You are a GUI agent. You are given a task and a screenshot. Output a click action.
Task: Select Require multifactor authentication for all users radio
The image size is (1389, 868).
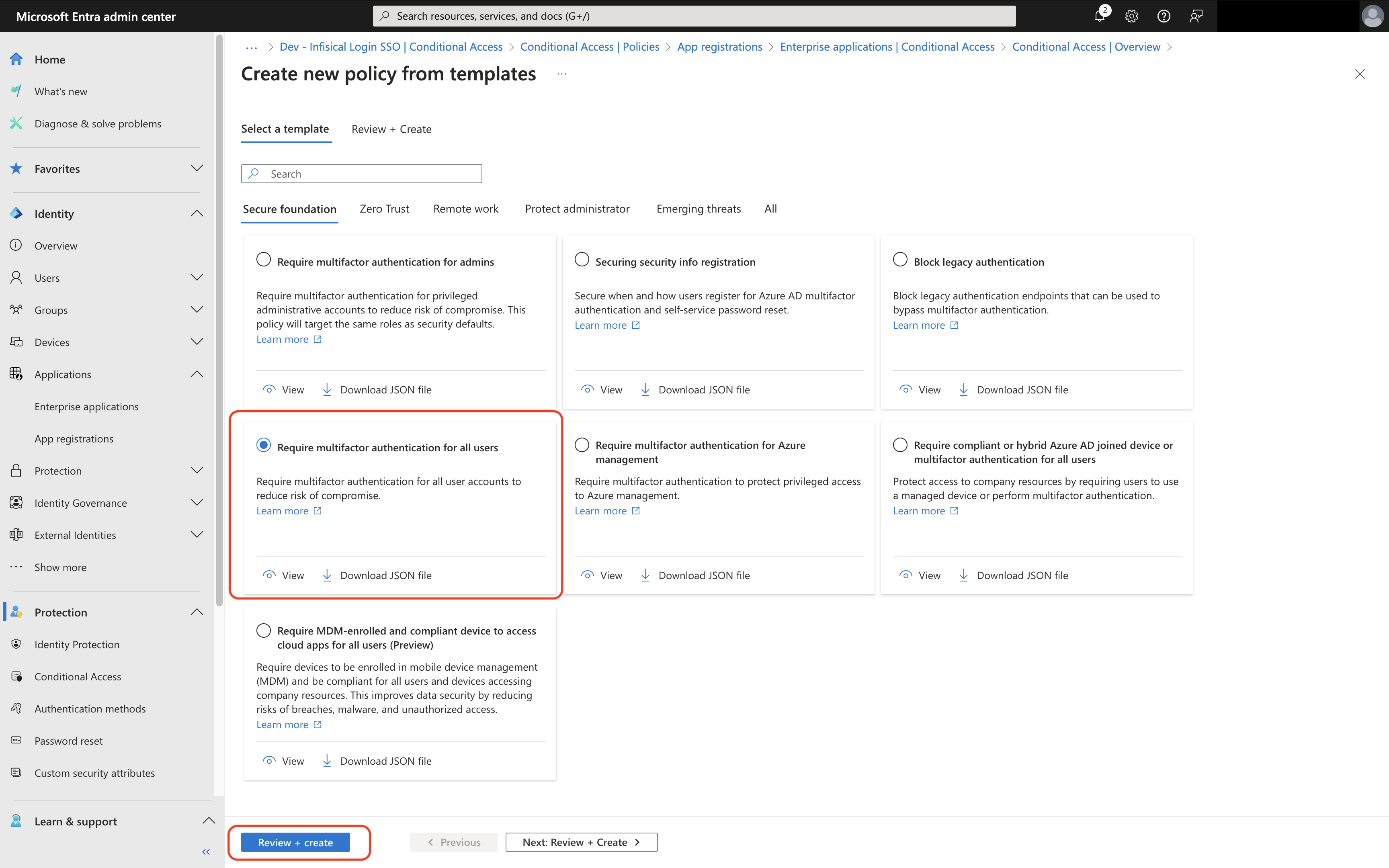263,445
